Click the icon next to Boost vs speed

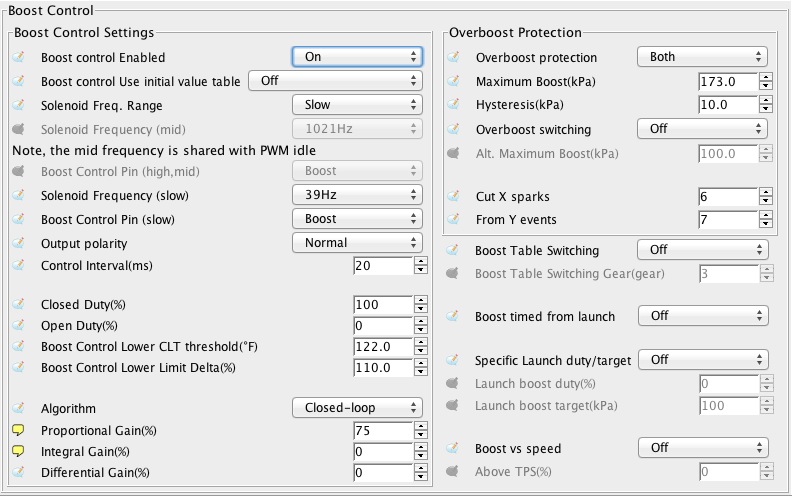[453, 448]
